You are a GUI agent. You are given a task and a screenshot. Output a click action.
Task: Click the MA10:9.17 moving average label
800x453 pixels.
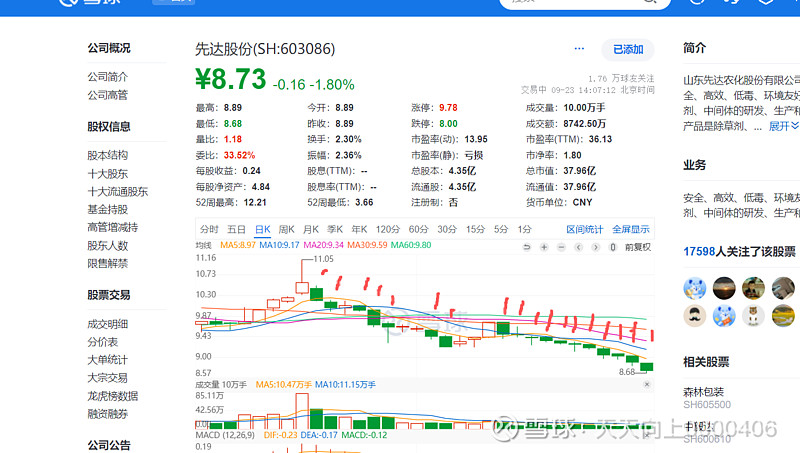pyautogui.click(x=280, y=245)
